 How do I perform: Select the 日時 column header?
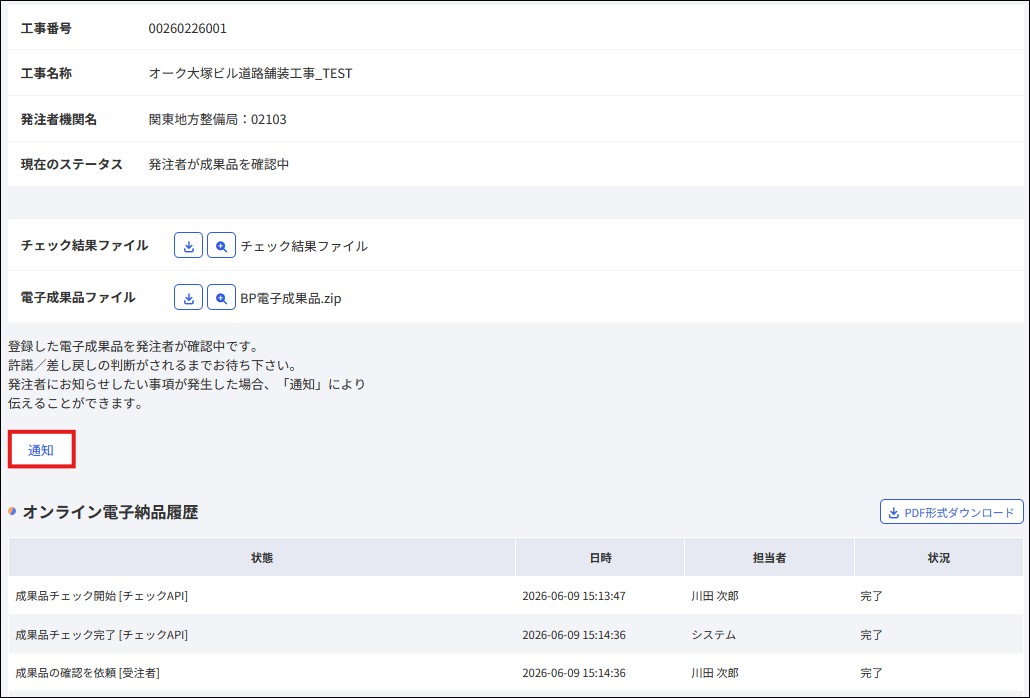tap(600, 557)
